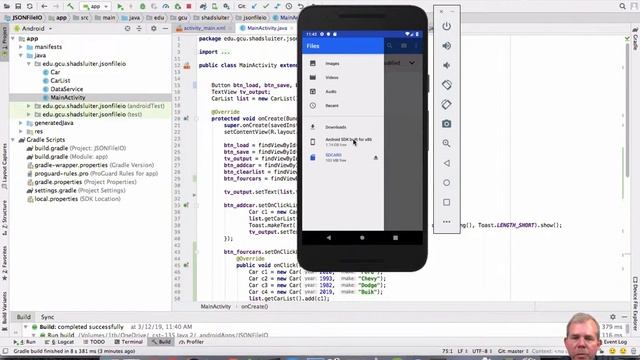This screenshot has width=640, height=360.
Task: Select CarList in project tree
Action: point(60,81)
